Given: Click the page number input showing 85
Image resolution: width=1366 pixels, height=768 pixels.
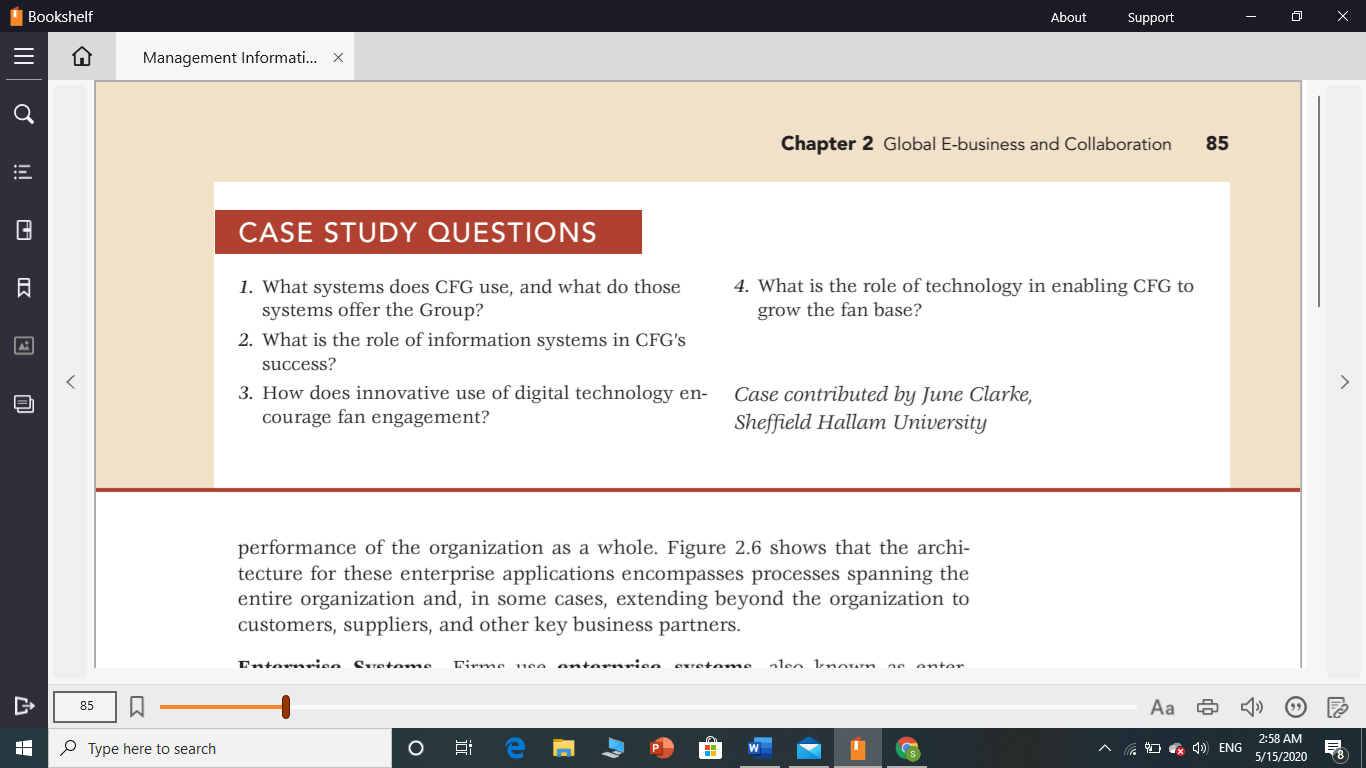Looking at the screenshot, I should pos(84,706).
